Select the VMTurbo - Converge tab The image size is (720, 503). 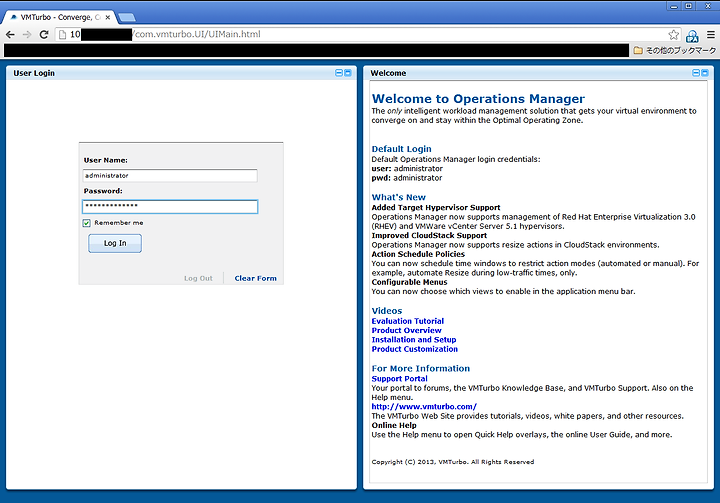59,17
